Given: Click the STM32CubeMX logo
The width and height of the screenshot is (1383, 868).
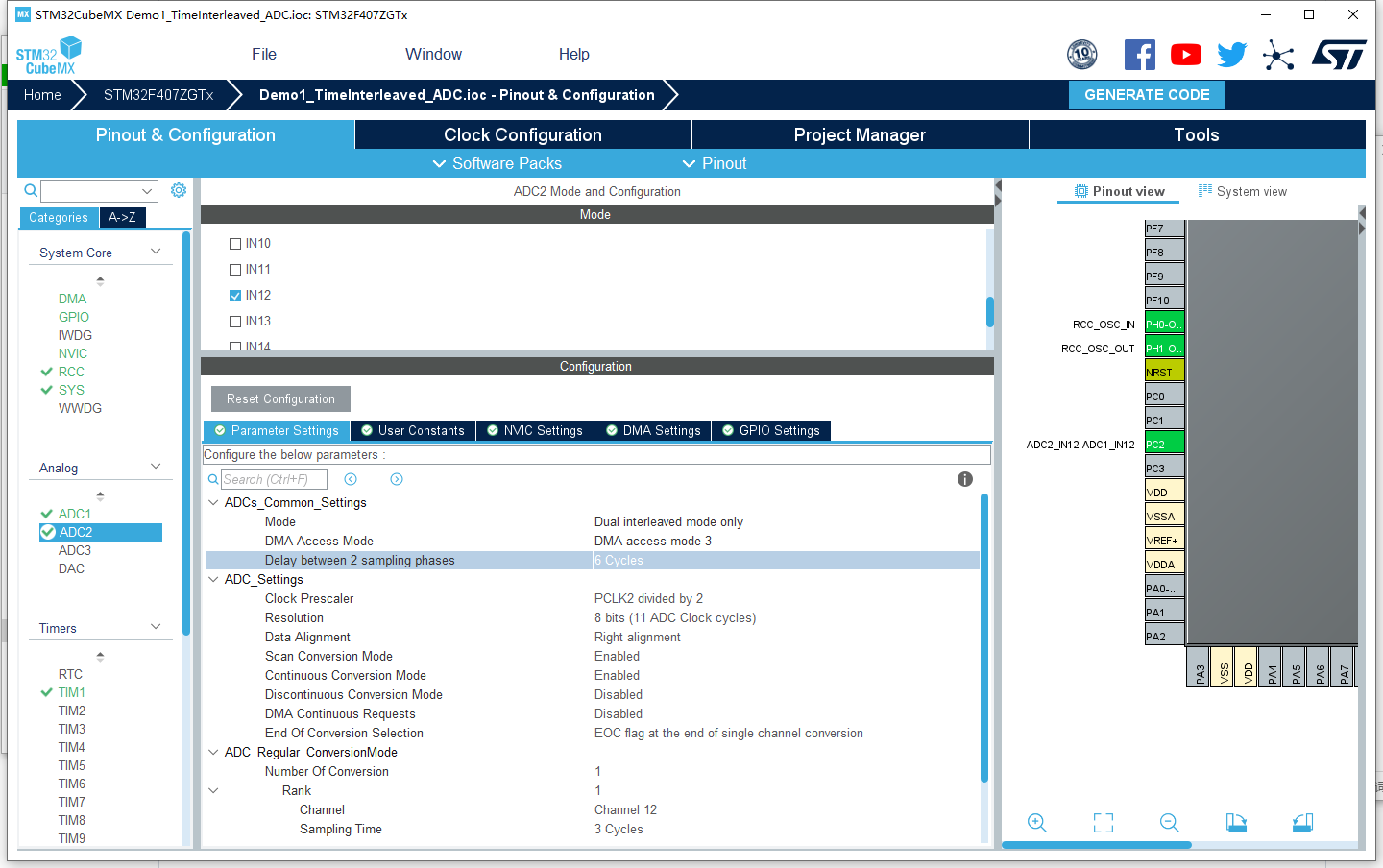Looking at the screenshot, I should 49,56.
